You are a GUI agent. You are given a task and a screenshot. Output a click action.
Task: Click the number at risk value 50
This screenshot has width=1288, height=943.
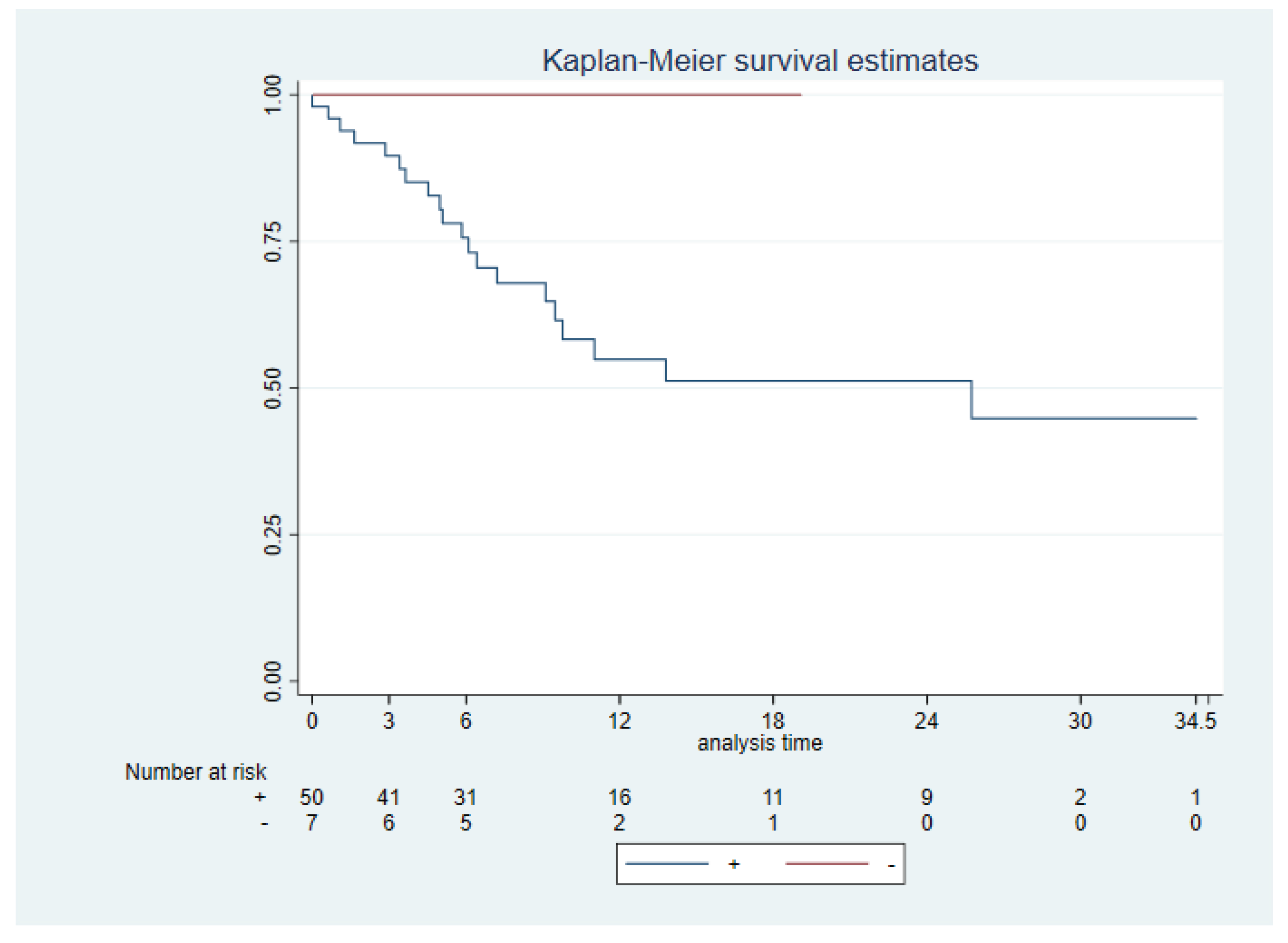[x=311, y=797]
